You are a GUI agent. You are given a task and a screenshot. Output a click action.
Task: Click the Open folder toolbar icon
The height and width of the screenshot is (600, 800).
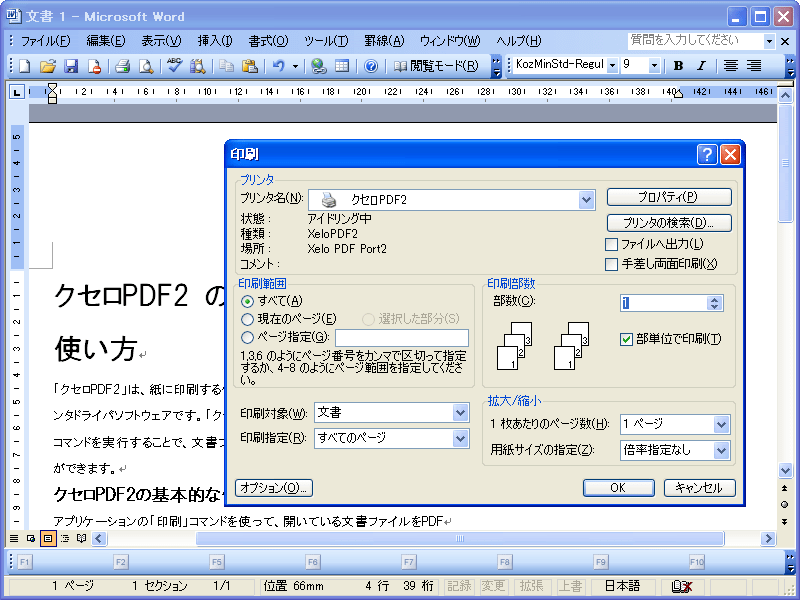click(47, 66)
